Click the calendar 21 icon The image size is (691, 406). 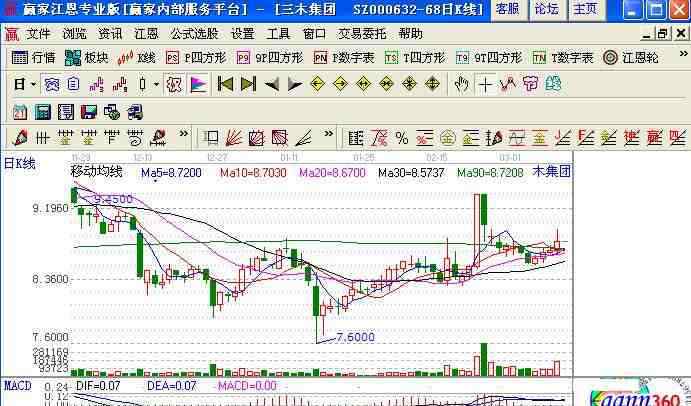click(x=20, y=112)
